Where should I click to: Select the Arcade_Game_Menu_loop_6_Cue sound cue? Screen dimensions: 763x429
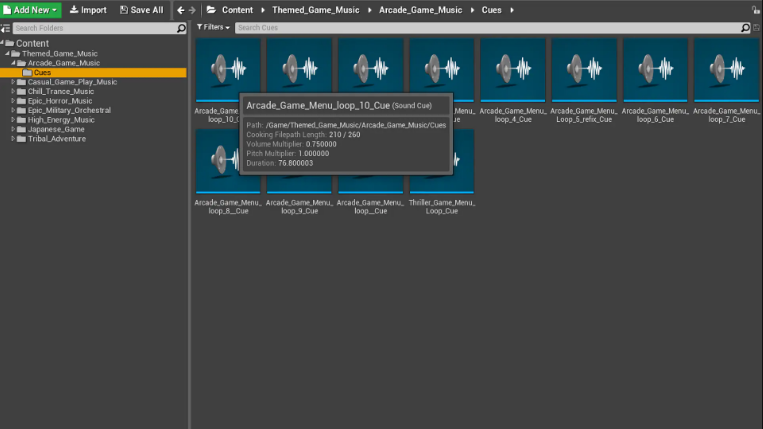tap(655, 70)
